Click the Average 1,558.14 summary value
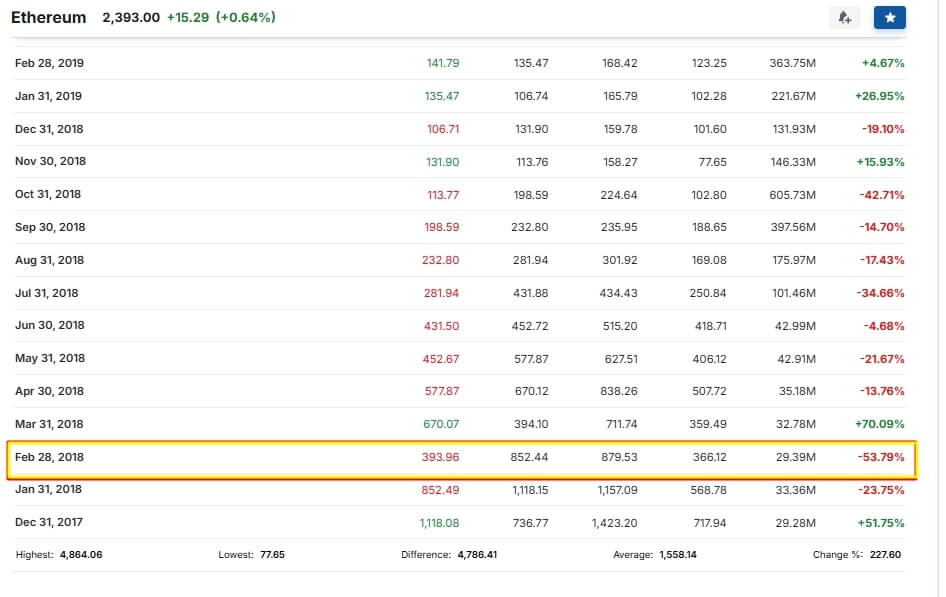946x597 pixels. point(679,554)
